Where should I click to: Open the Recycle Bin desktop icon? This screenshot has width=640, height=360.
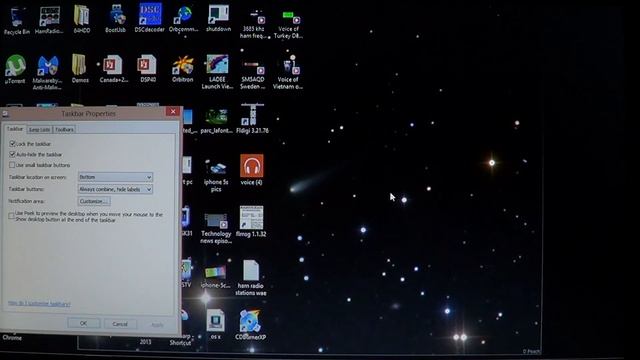17,20
